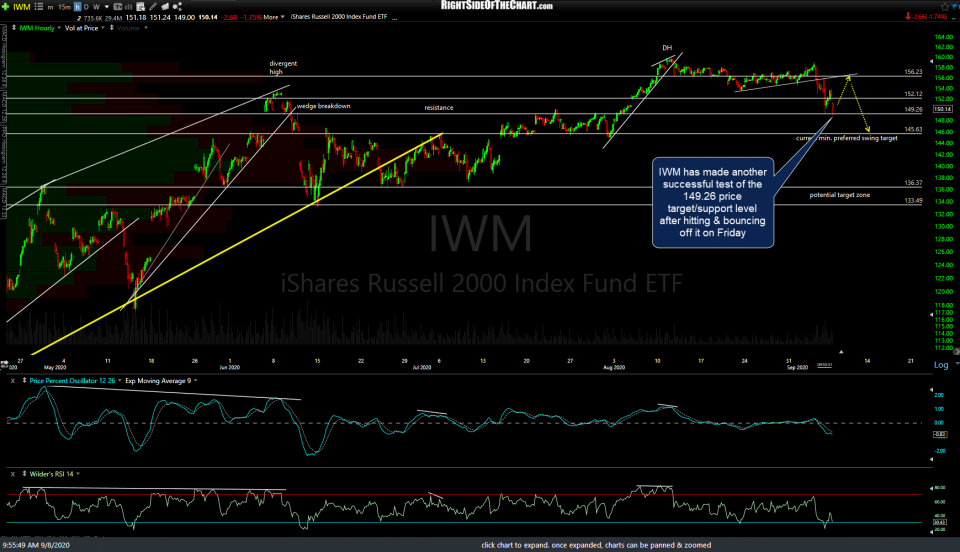Click the 156.23 price level label
960x552 pixels.
pyautogui.click(x=913, y=72)
